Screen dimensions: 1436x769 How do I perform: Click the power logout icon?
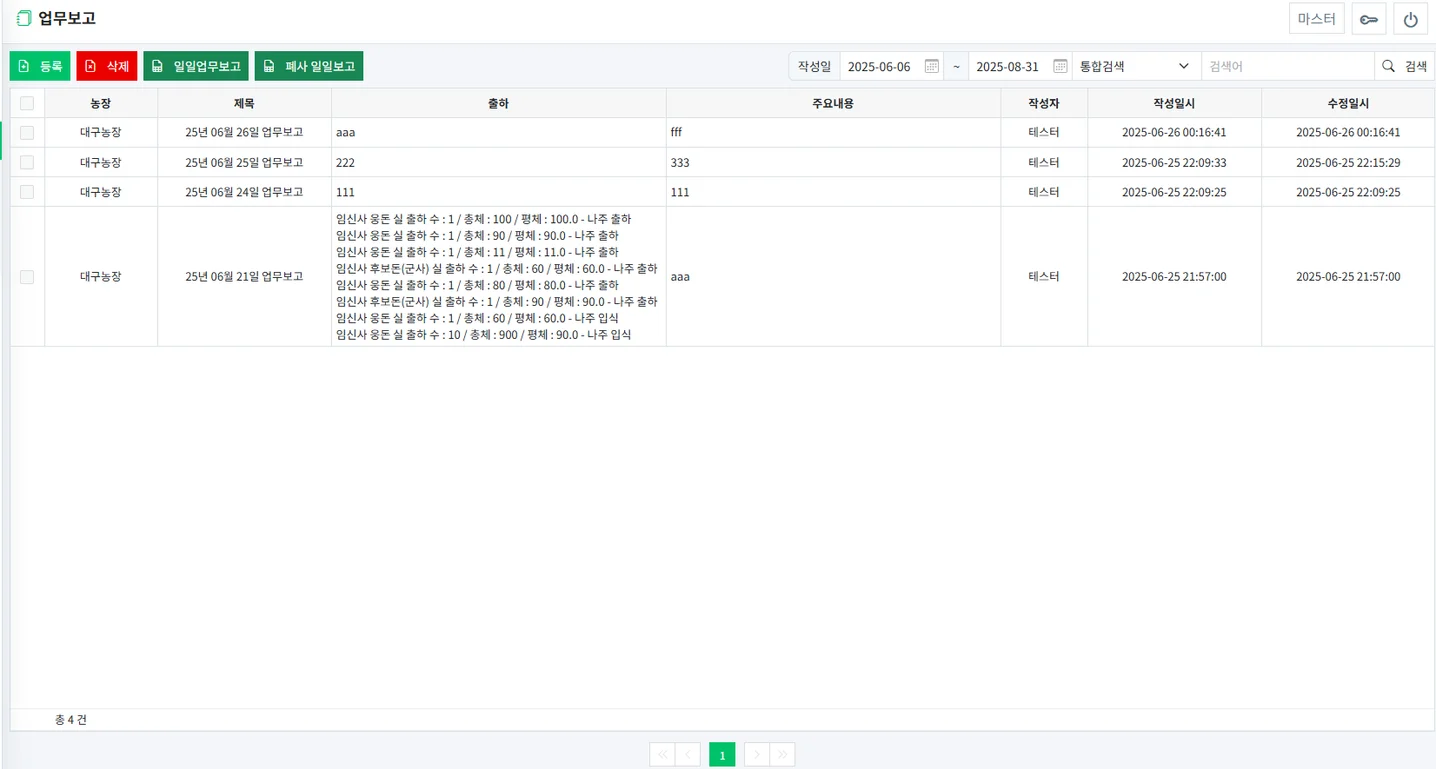[1410, 18]
